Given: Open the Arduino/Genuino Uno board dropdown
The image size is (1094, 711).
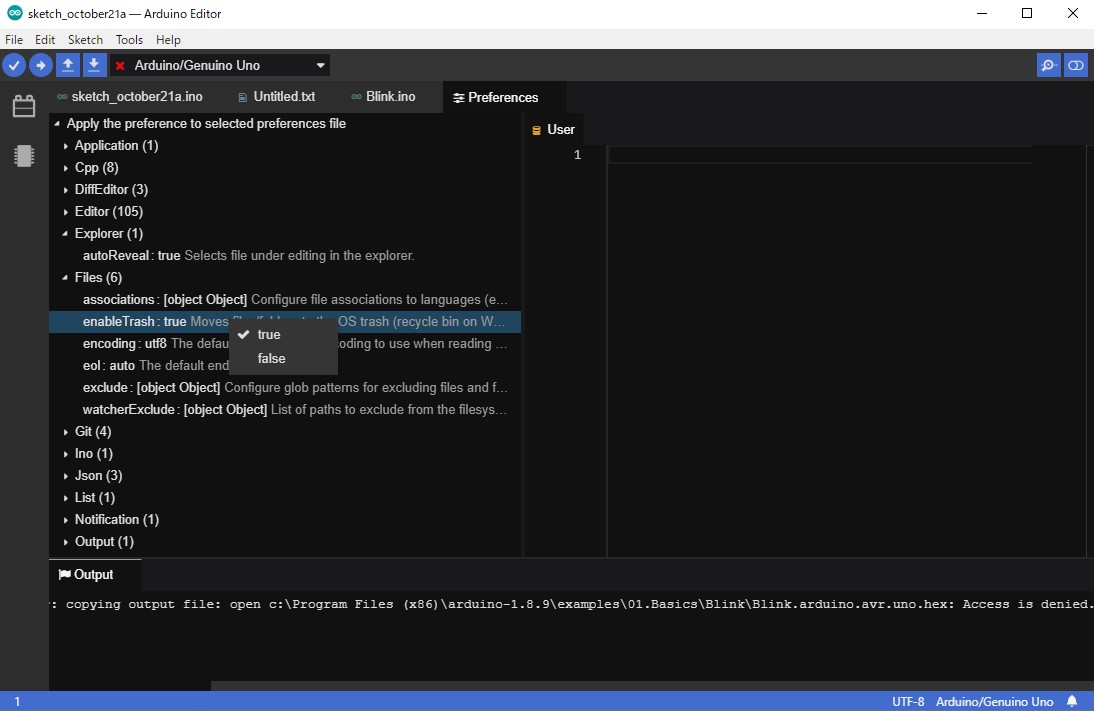Looking at the screenshot, I should [x=220, y=66].
